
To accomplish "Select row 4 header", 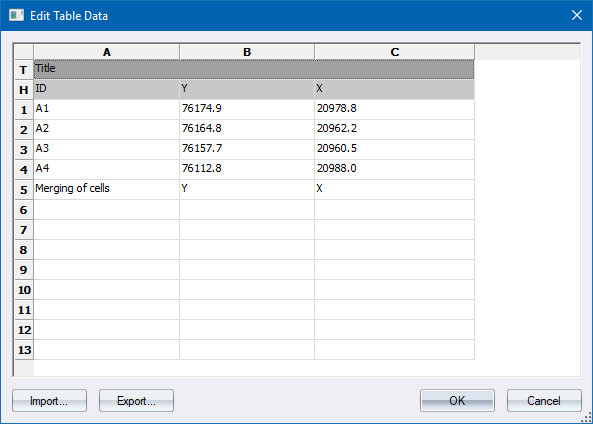I will [x=24, y=170].
